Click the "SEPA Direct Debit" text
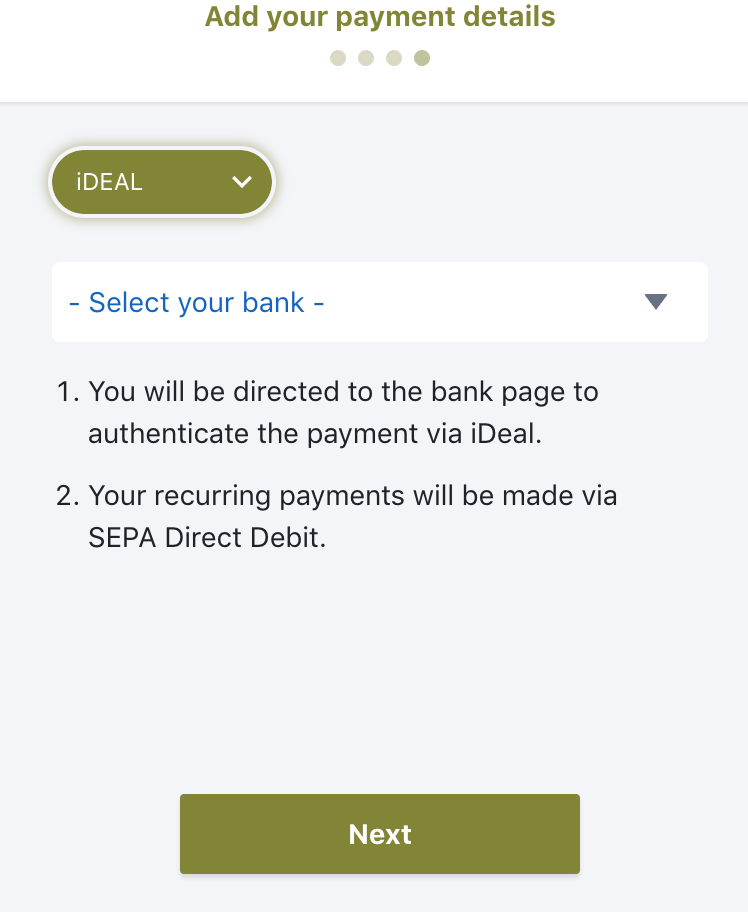 pos(207,537)
